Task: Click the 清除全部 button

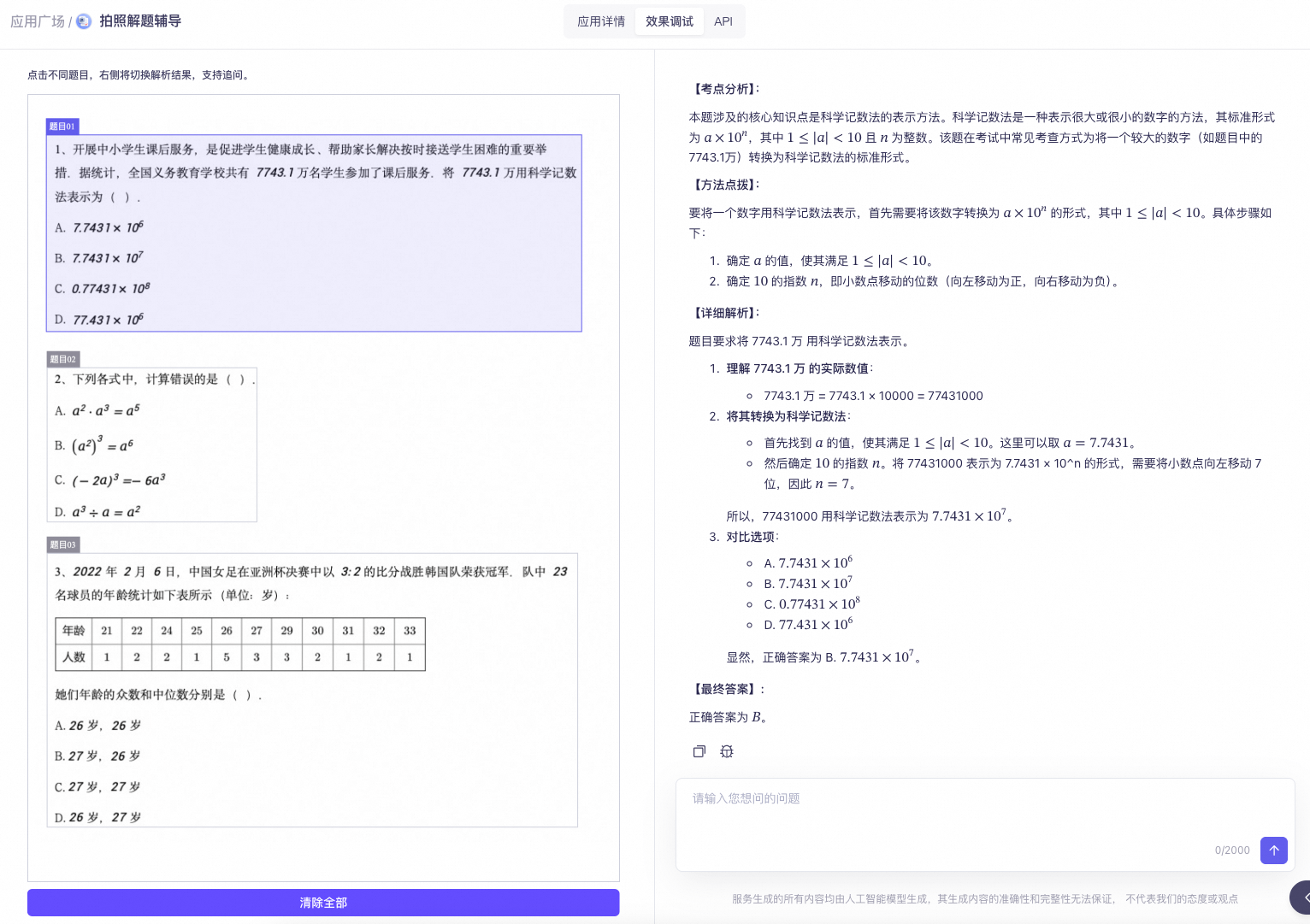Action: coord(323,903)
